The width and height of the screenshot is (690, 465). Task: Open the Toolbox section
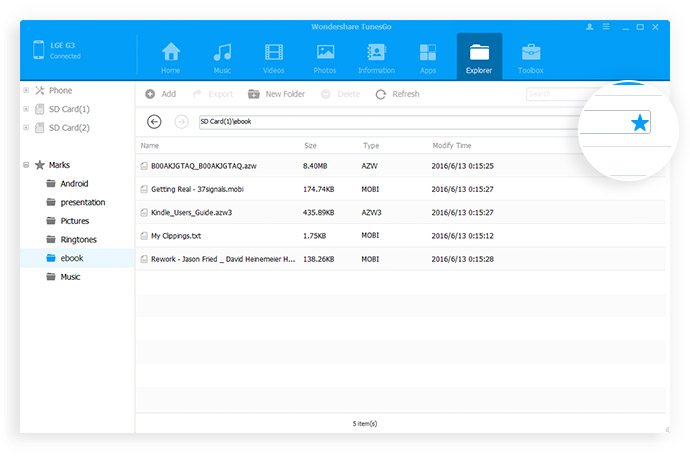pos(531,58)
